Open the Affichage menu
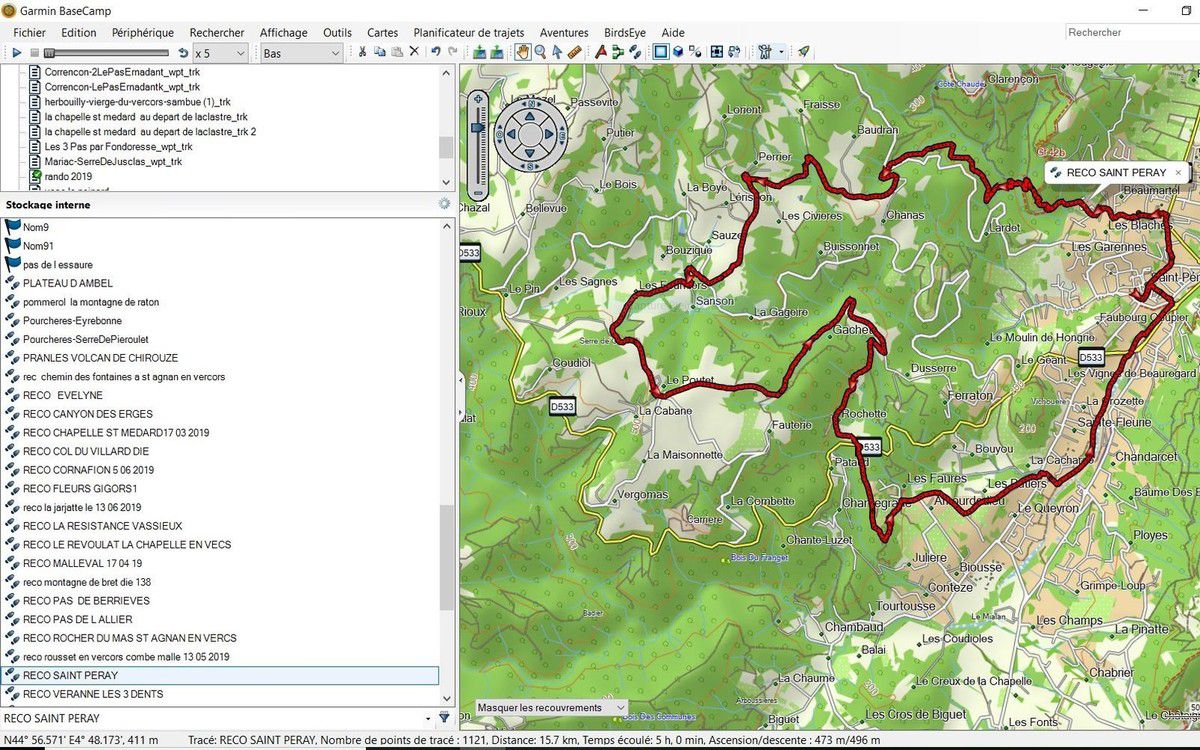 [x=284, y=32]
